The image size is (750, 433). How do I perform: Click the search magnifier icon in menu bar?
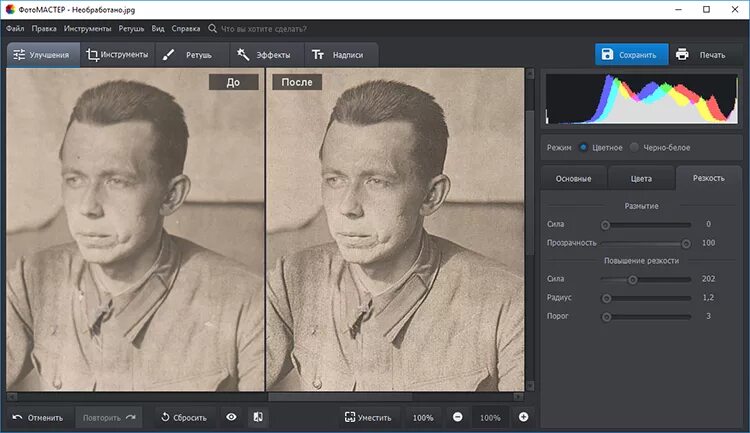click(212, 29)
